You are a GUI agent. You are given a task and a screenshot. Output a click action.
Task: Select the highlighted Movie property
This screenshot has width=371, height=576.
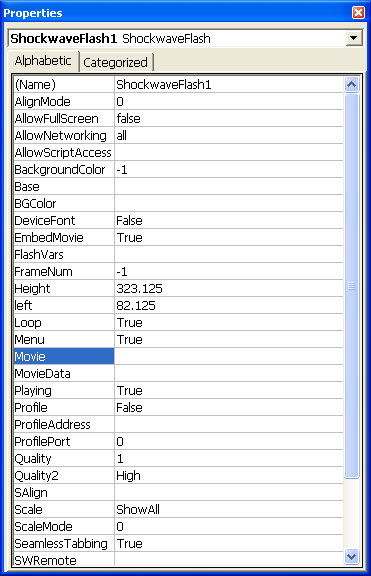point(64,356)
